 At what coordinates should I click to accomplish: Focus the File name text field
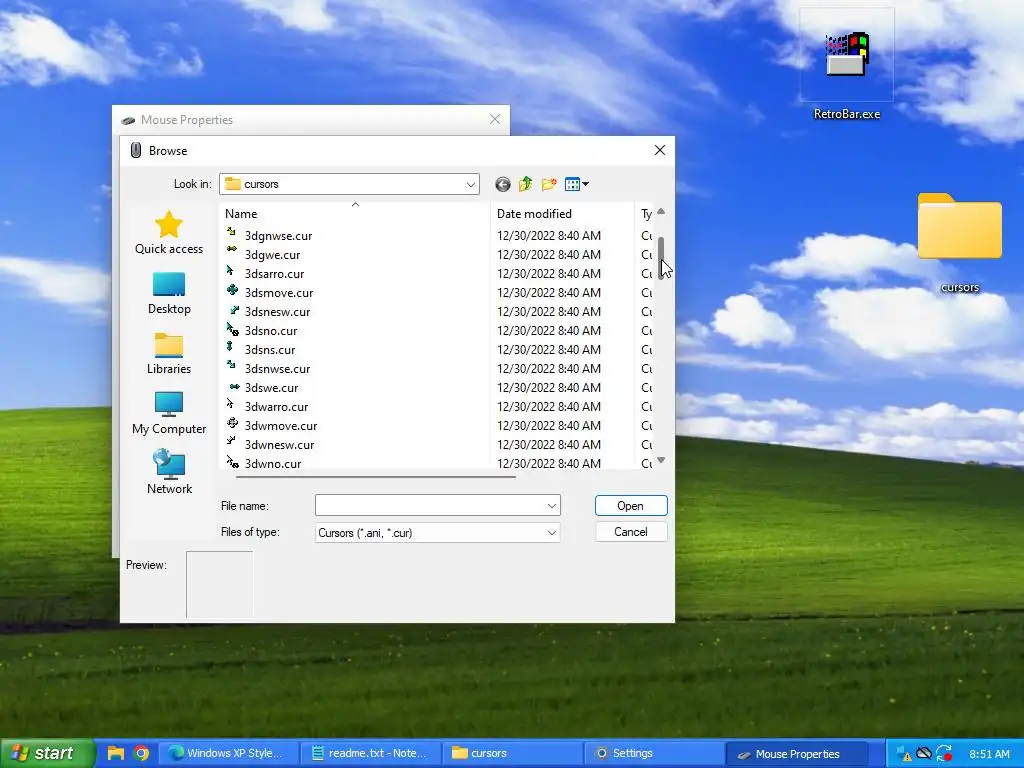[x=430, y=505]
